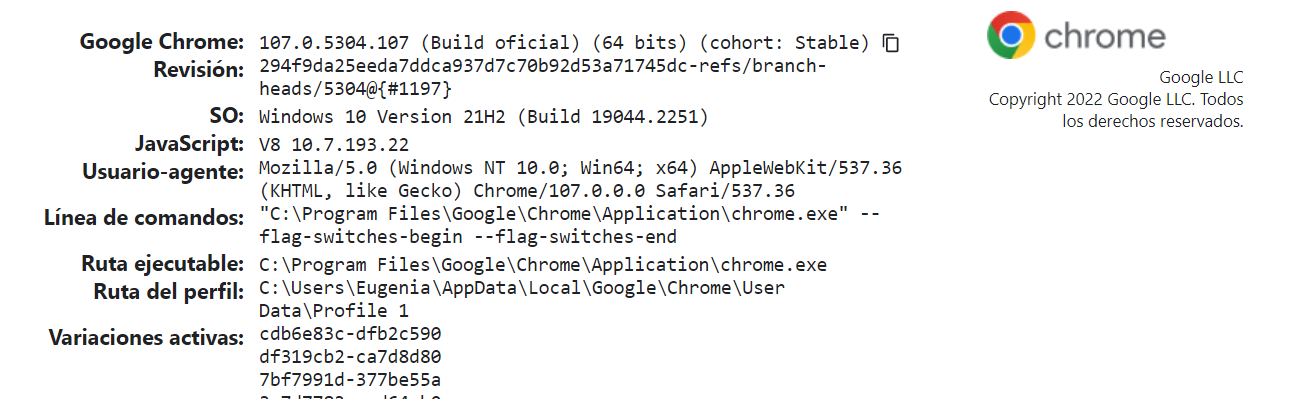Click the Ruta ejecutable chrome.exe path
The image size is (1303, 399).
pyautogui.click(x=543, y=265)
